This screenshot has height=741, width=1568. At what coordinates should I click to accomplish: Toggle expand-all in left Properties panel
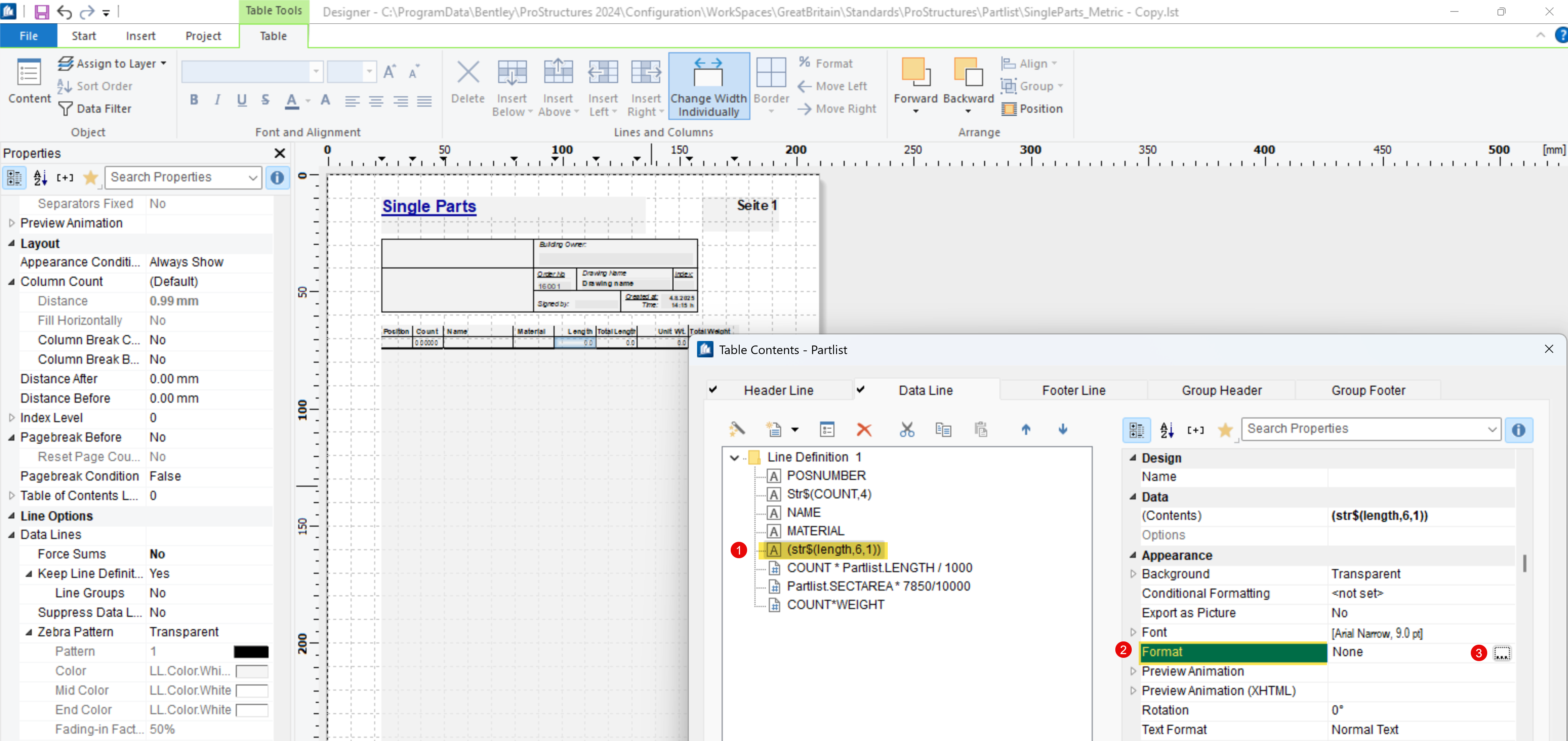[65, 177]
